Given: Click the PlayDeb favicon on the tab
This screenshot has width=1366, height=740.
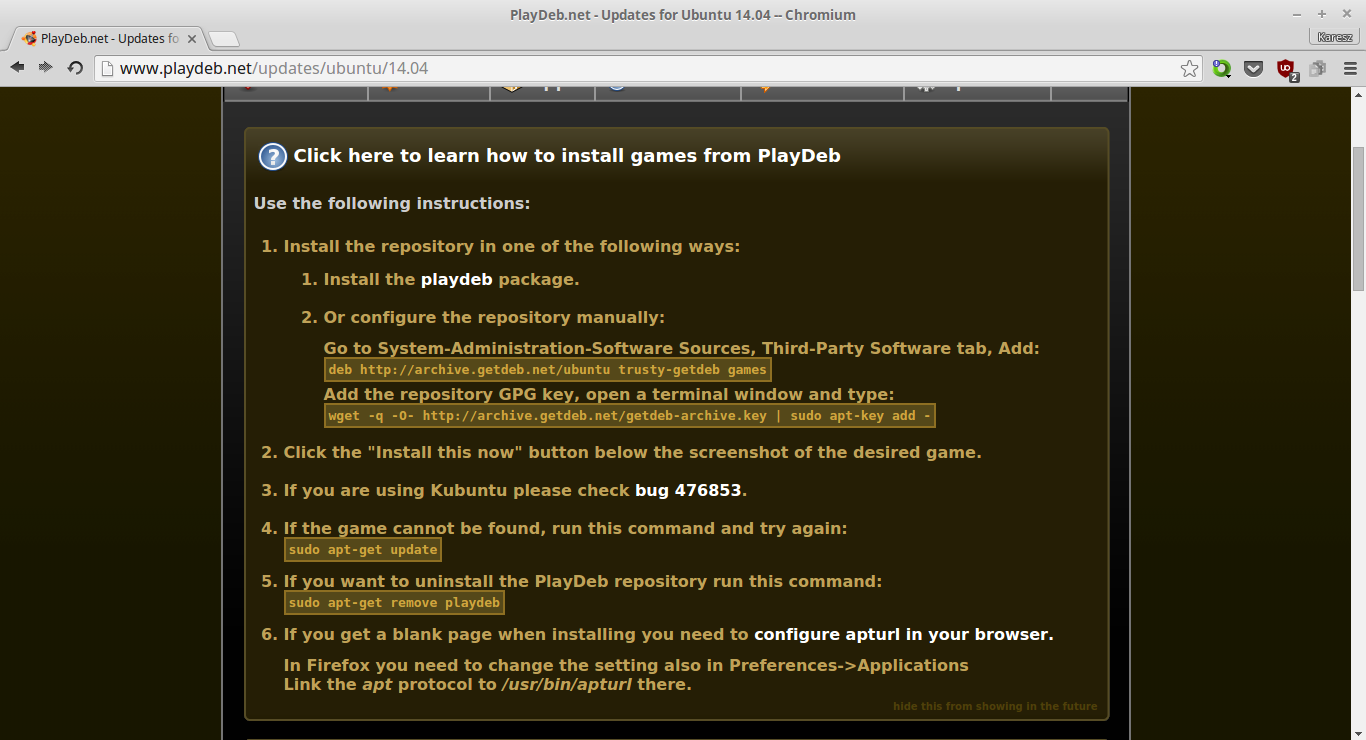Looking at the screenshot, I should [x=29, y=38].
